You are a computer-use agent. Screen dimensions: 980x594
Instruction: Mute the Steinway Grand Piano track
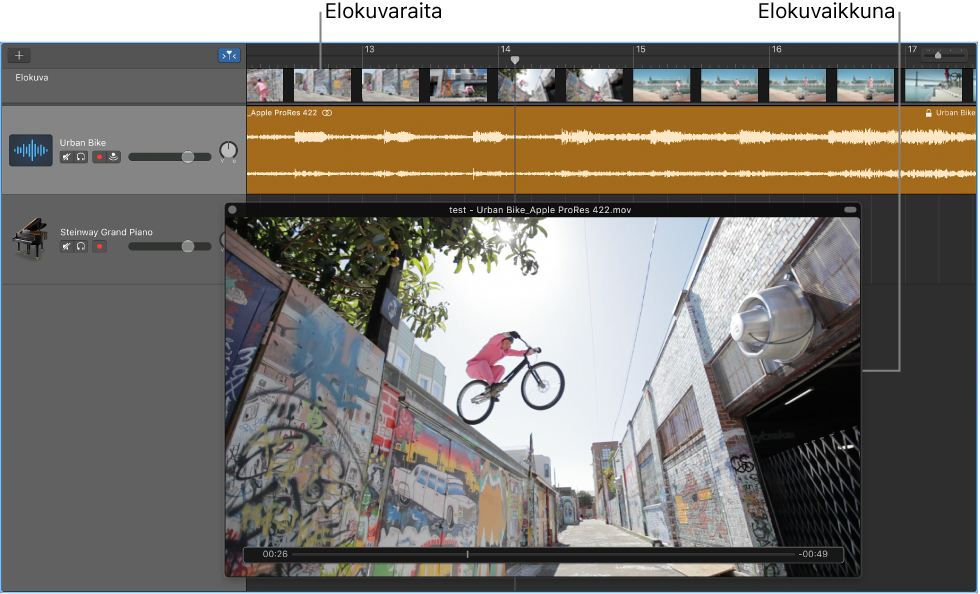pos(67,246)
